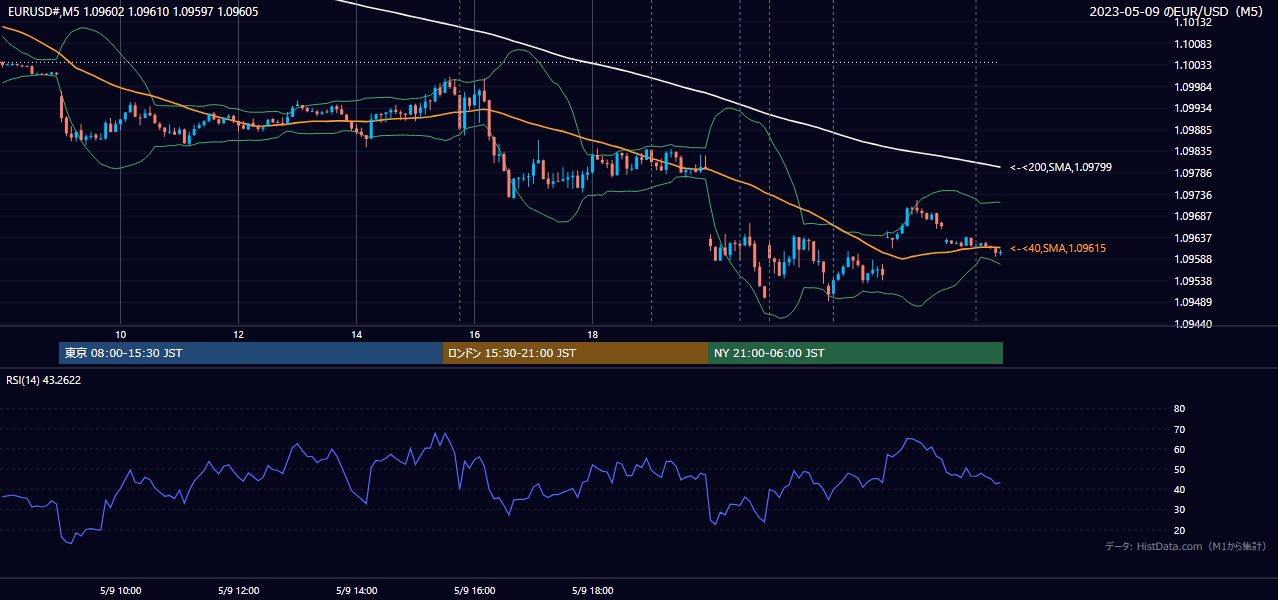Click the RSI(14) 43.2622 indicator label
This screenshot has height=600, width=1278.
coord(44,380)
